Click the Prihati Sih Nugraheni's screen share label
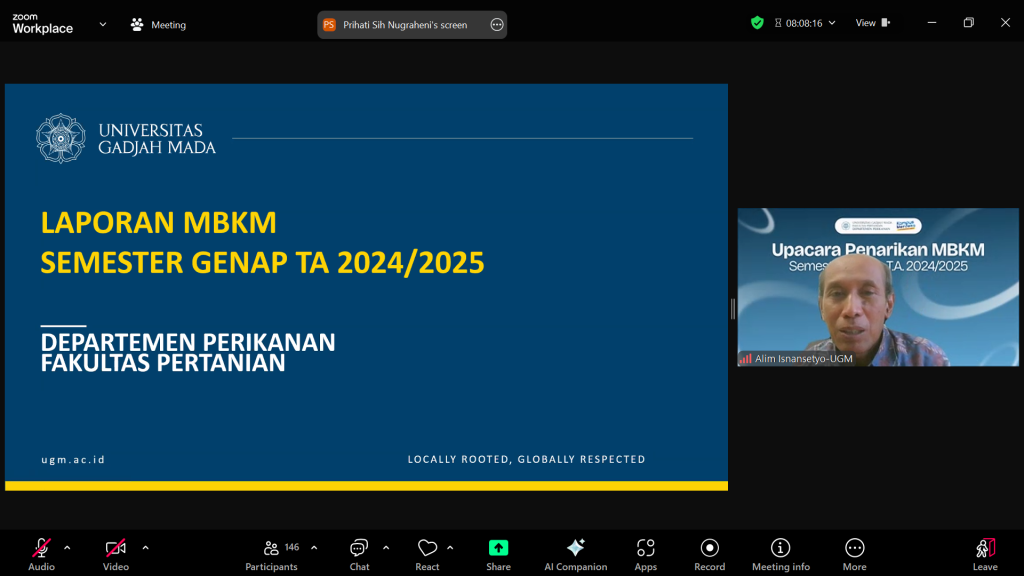1024x576 pixels. (x=405, y=25)
